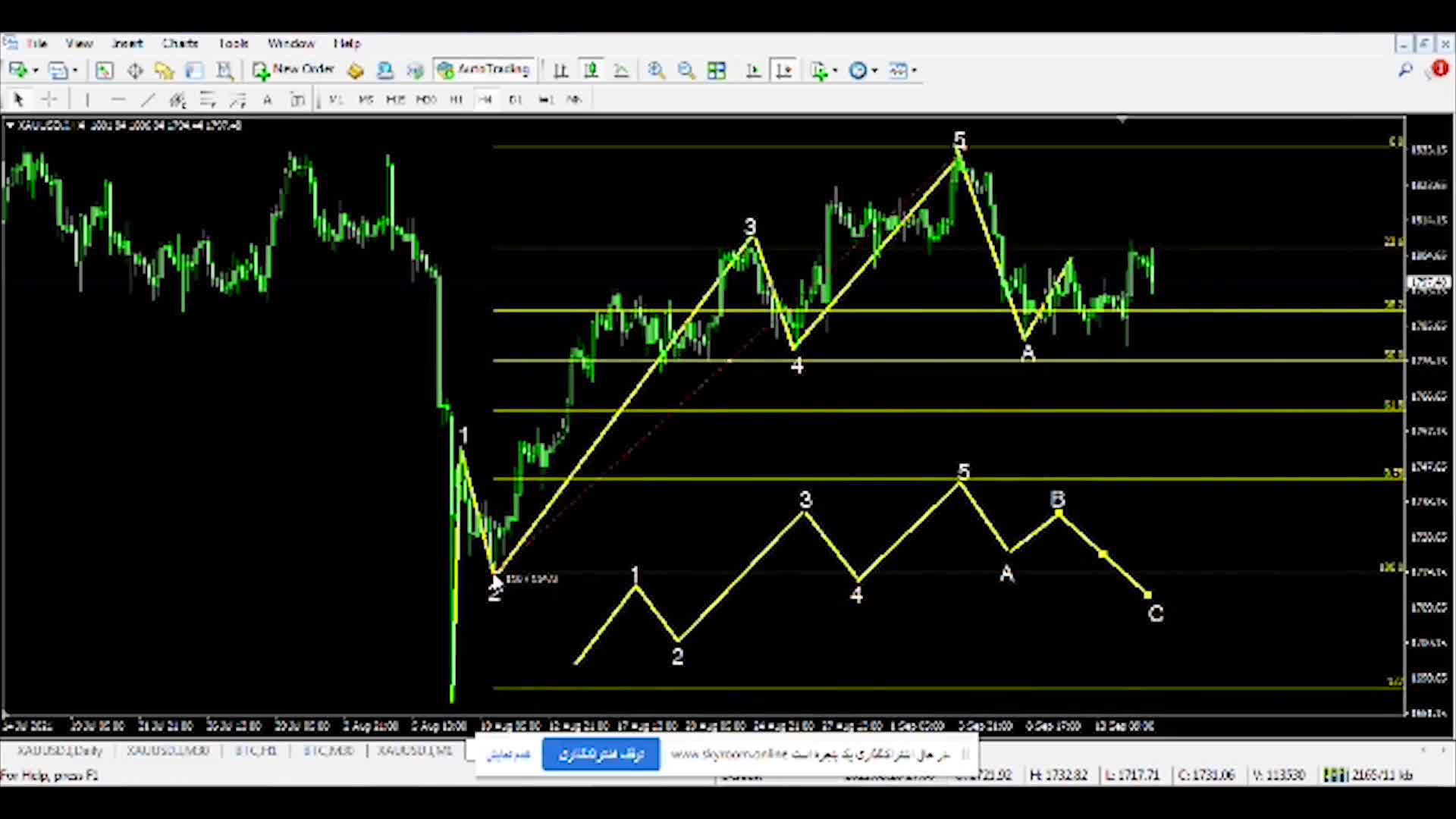Select the Draw Horizontal Line tool
The height and width of the screenshot is (819, 1456).
point(118,99)
